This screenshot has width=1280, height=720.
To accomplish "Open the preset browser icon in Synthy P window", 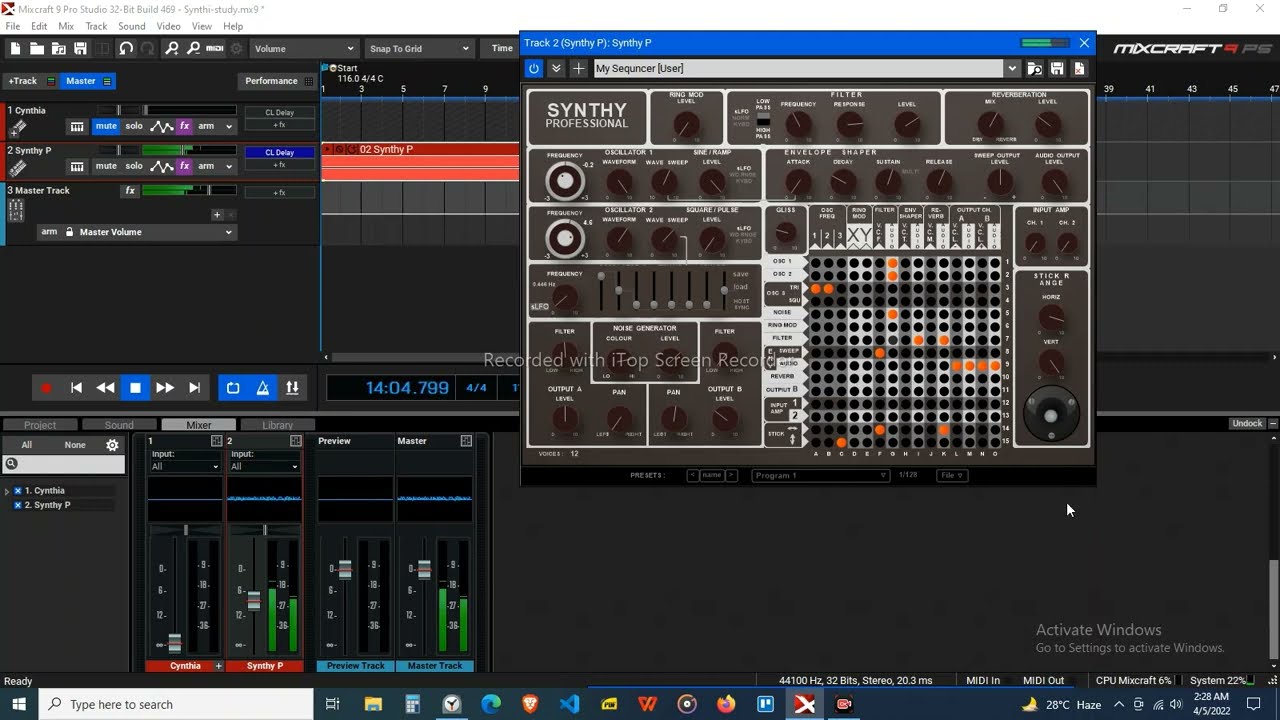I will tap(1034, 69).
